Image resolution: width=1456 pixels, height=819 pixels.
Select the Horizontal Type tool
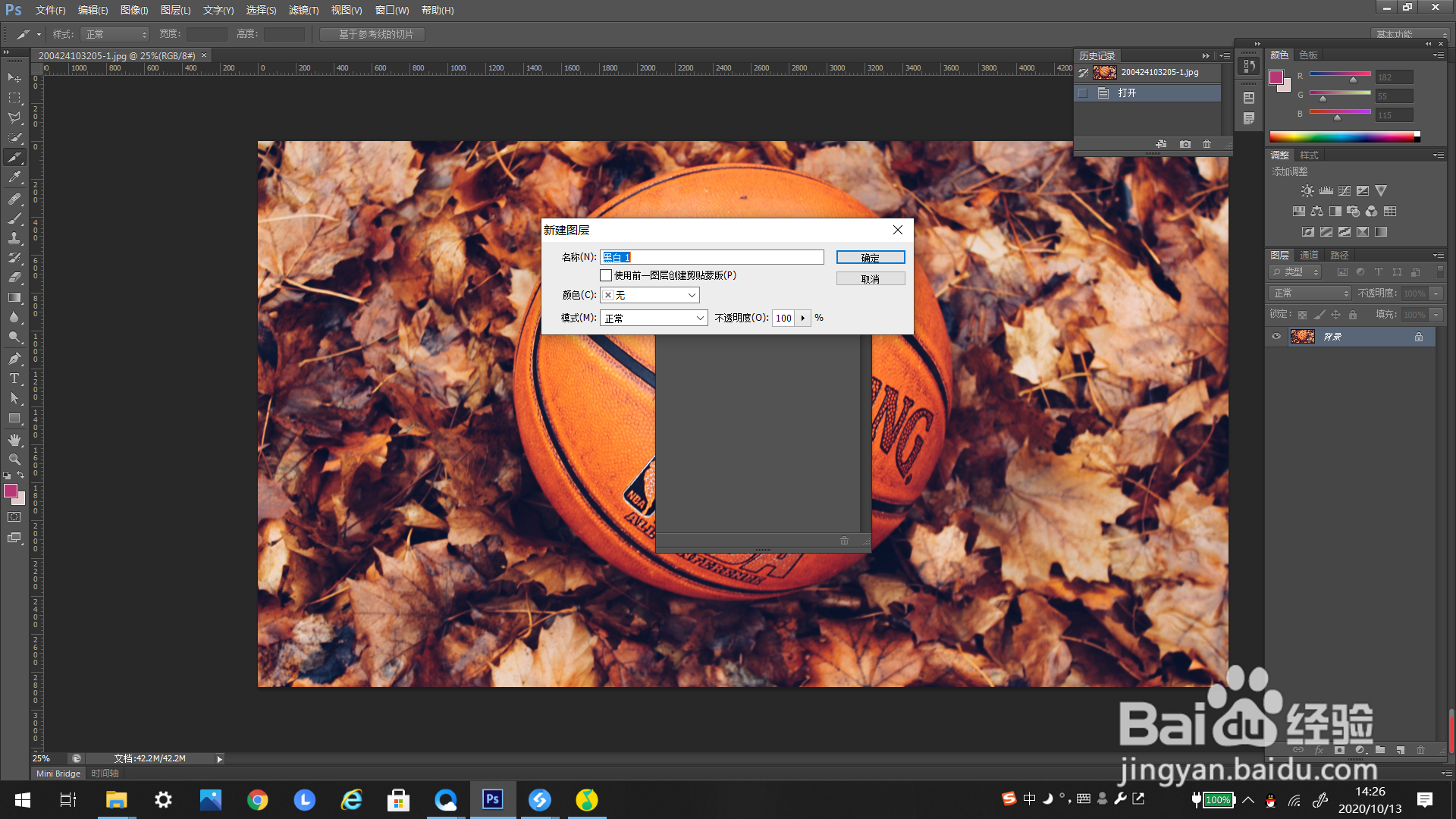(x=14, y=378)
